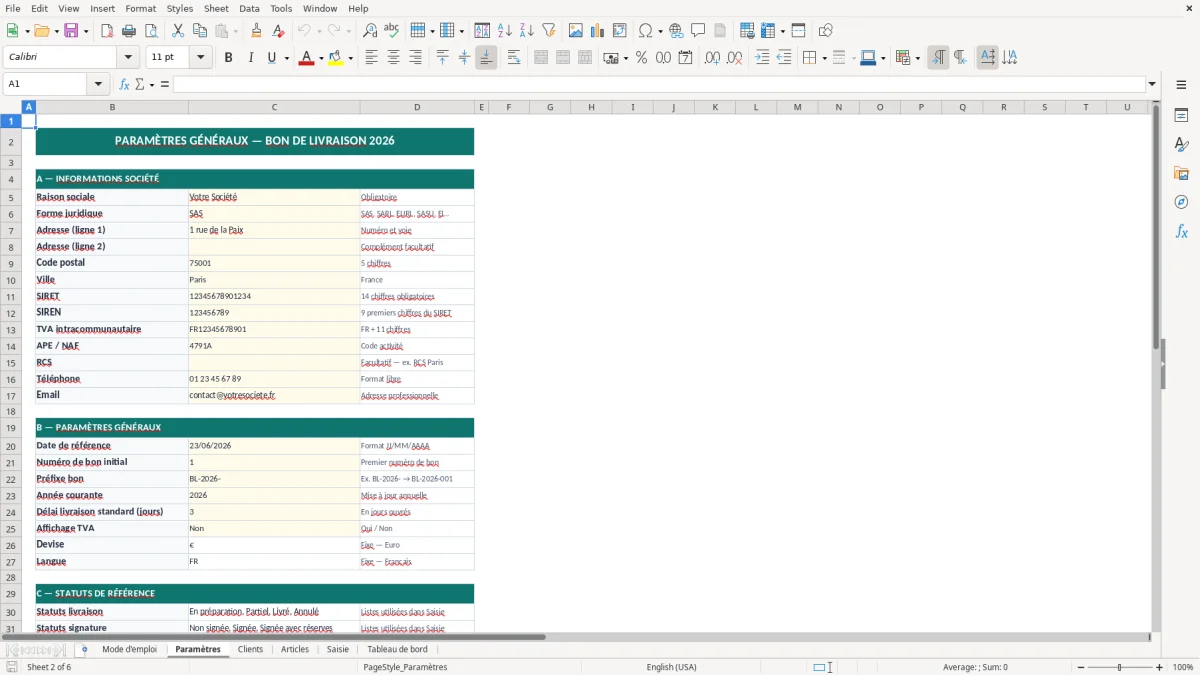Click the yellow Background Color button
The height and width of the screenshot is (675, 1200).
[x=335, y=58]
